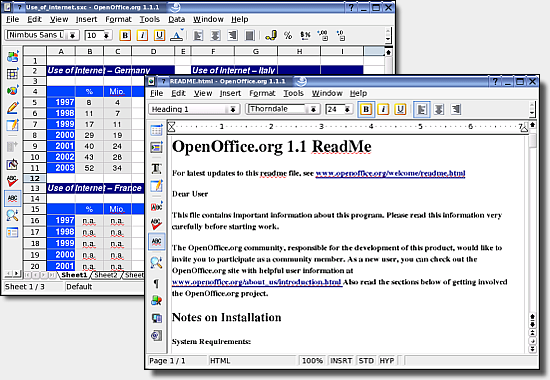This screenshot has width=550, height=380.
Task: Apply currency number format in spreadsheet
Action: (x=271, y=35)
